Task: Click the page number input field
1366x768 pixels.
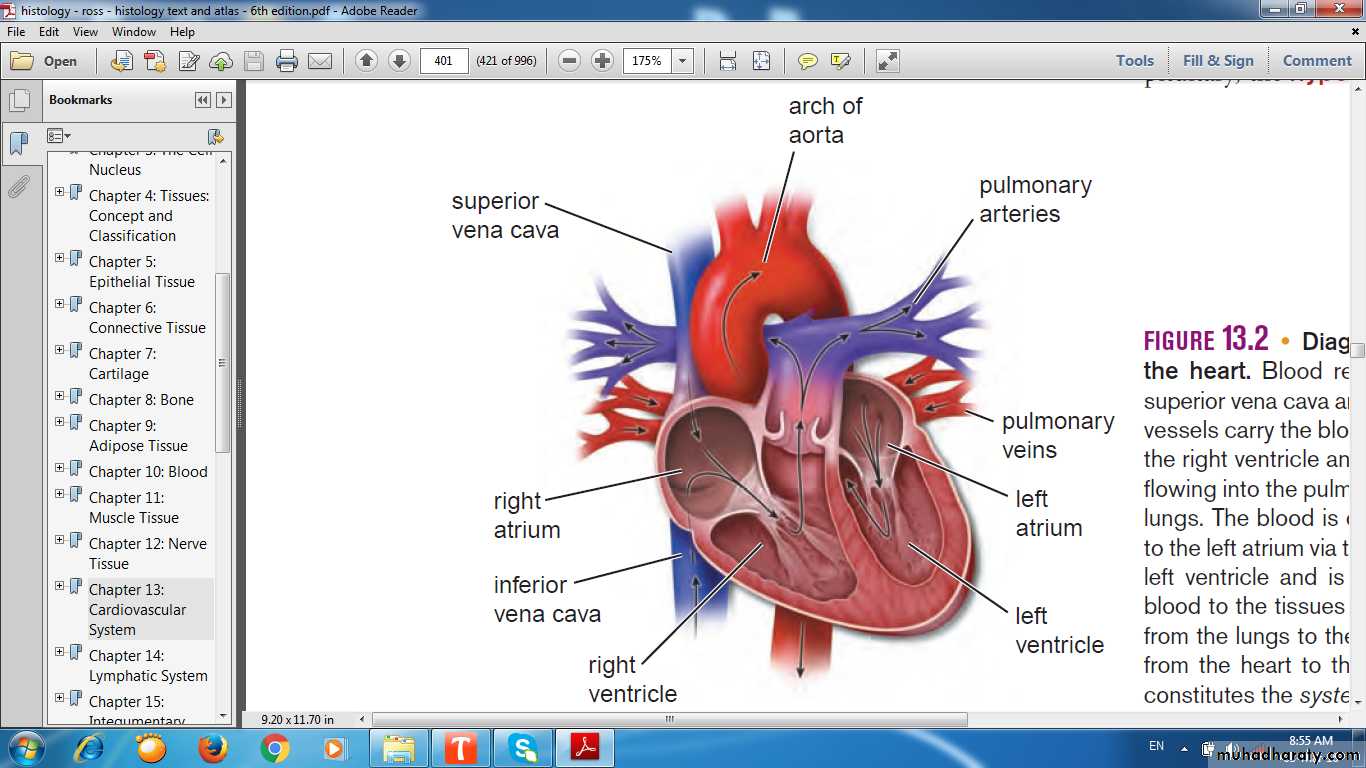Action: click(x=444, y=61)
